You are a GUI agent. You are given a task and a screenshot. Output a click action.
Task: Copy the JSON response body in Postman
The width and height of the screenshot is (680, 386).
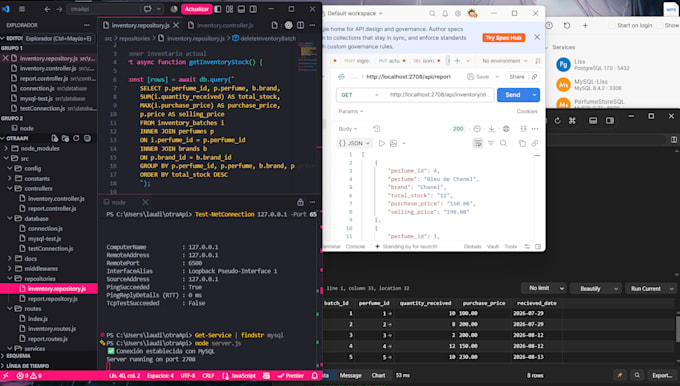522,144
